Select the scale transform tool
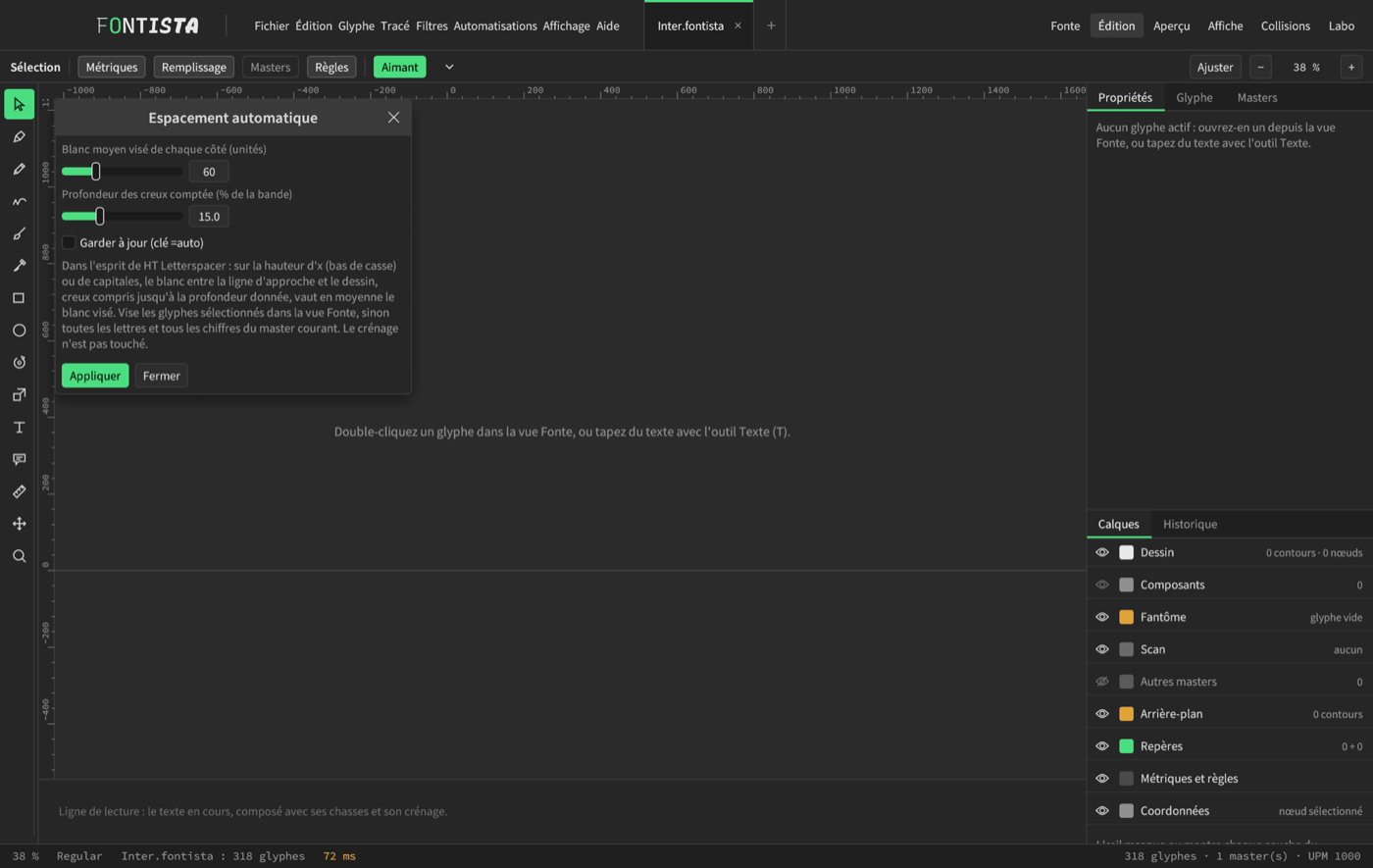 19,395
